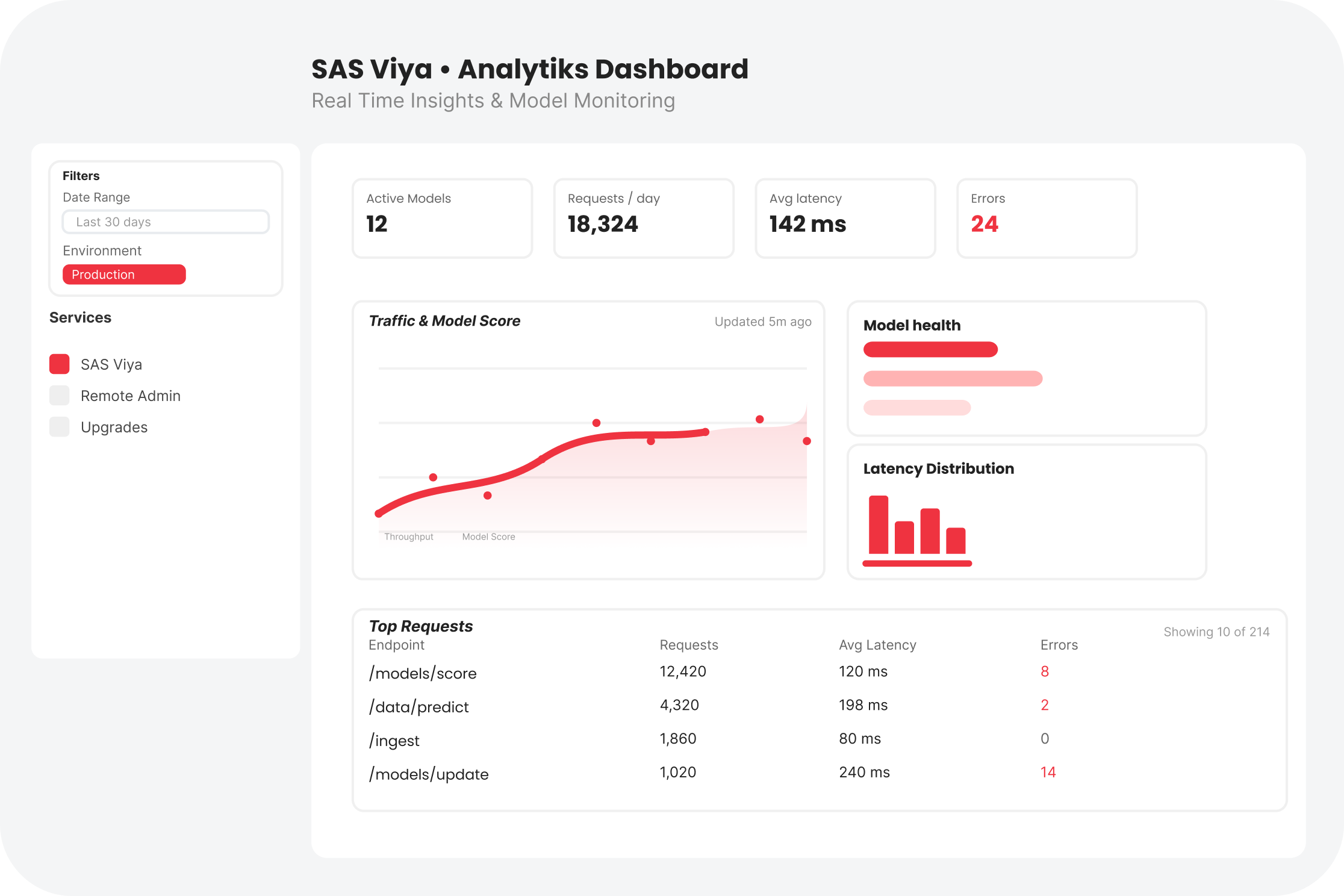The image size is (1344, 896).
Task: Click the Avg latency 142 ms card
Action: coord(845,218)
